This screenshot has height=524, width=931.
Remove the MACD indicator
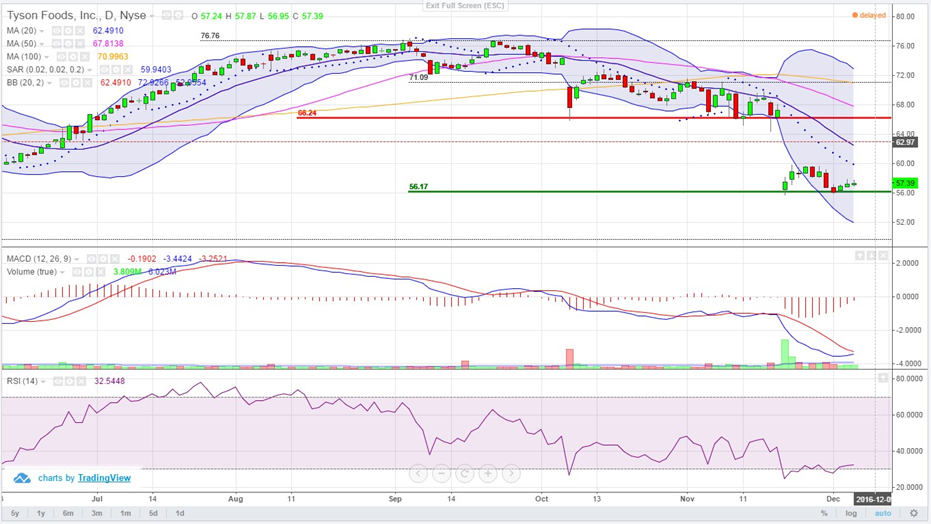click(115, 259)
